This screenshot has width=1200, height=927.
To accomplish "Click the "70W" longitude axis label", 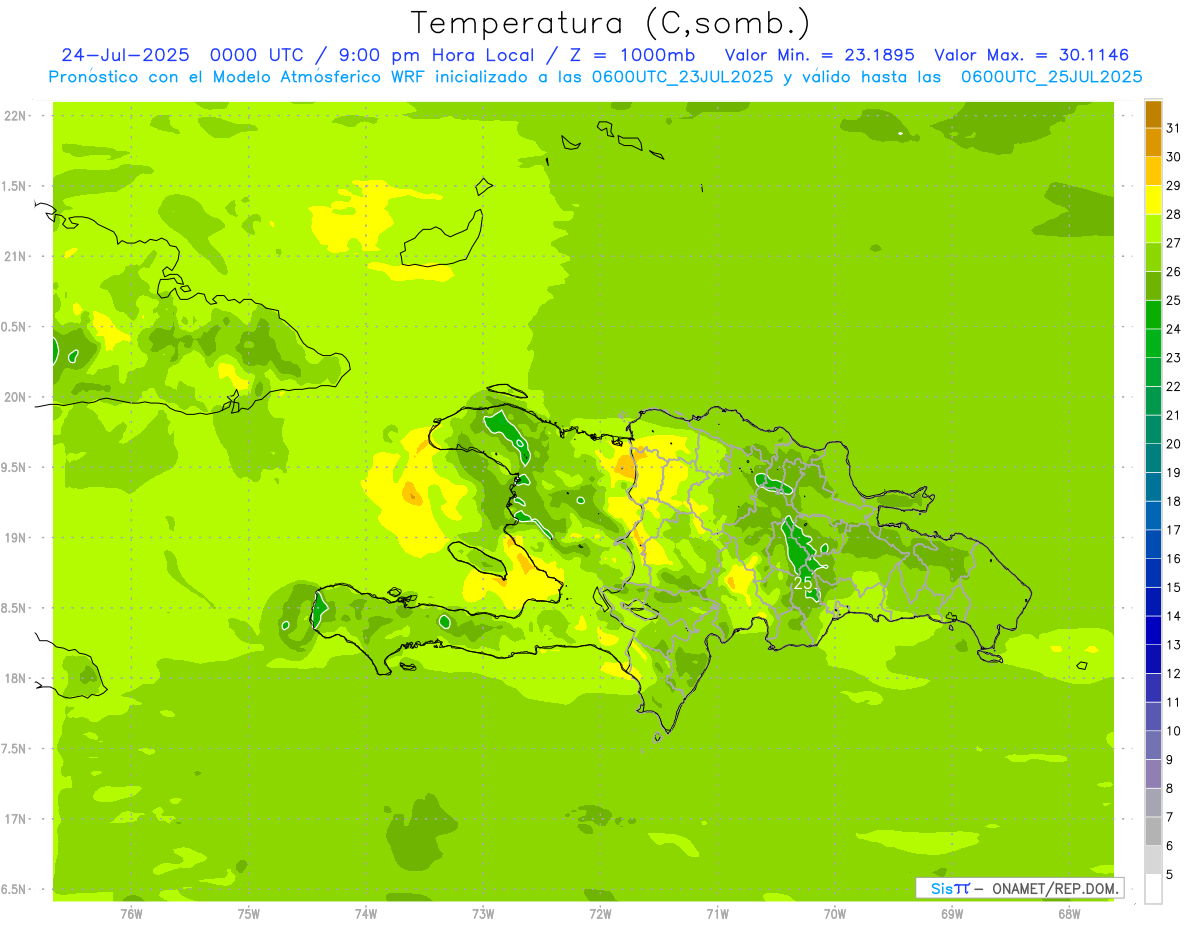I will coord(834,913).
